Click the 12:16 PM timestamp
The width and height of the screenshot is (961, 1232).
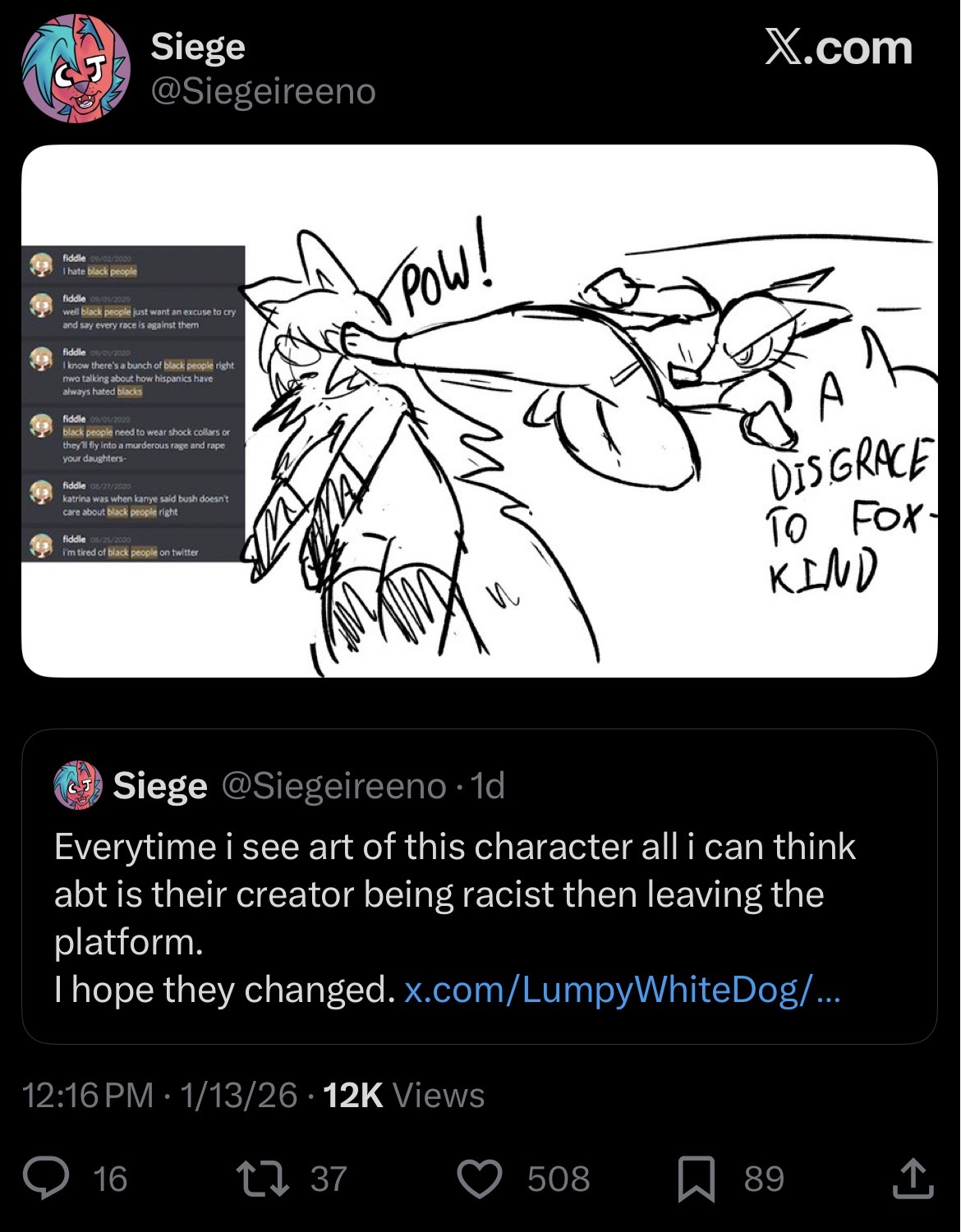[88, 1095]
